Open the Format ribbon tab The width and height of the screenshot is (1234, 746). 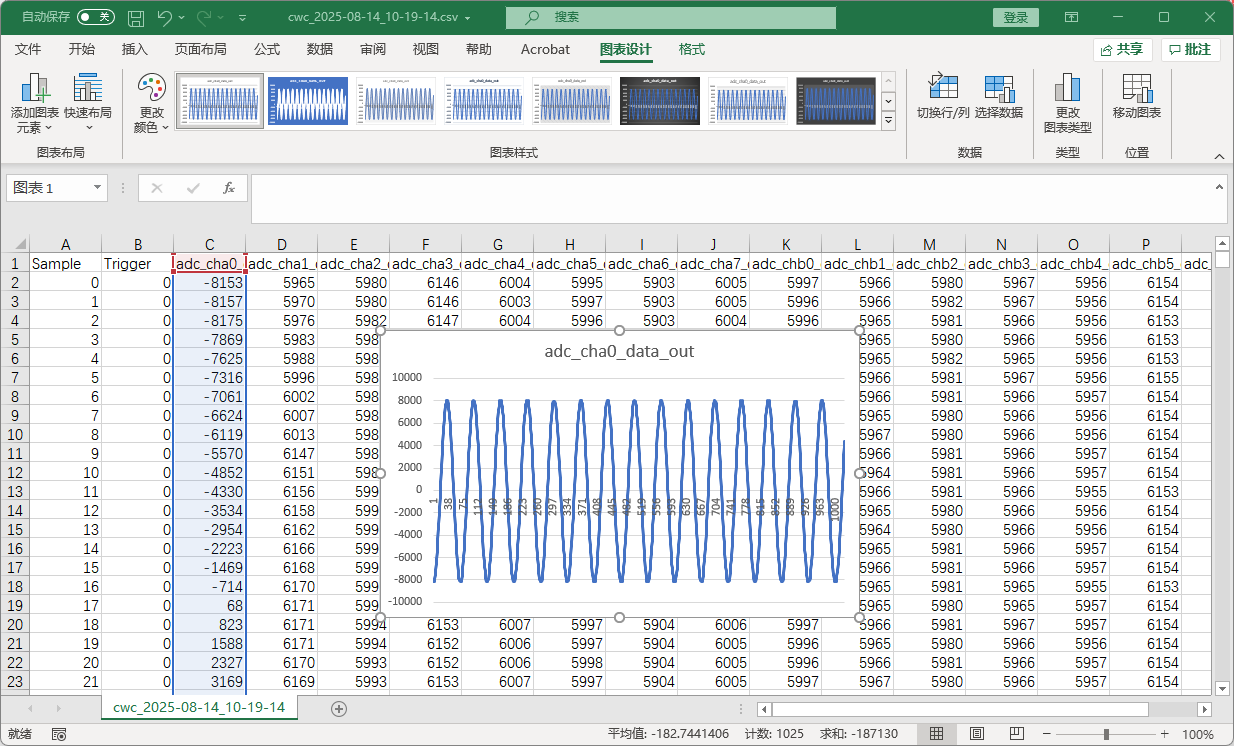click(691, 49)
